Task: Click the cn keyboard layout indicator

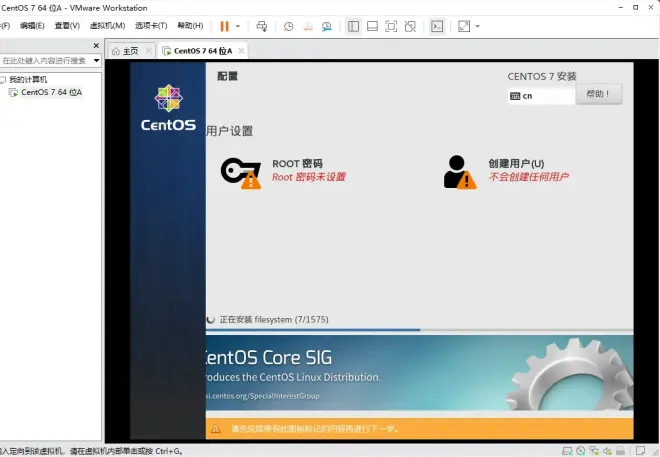Action: 540,96
